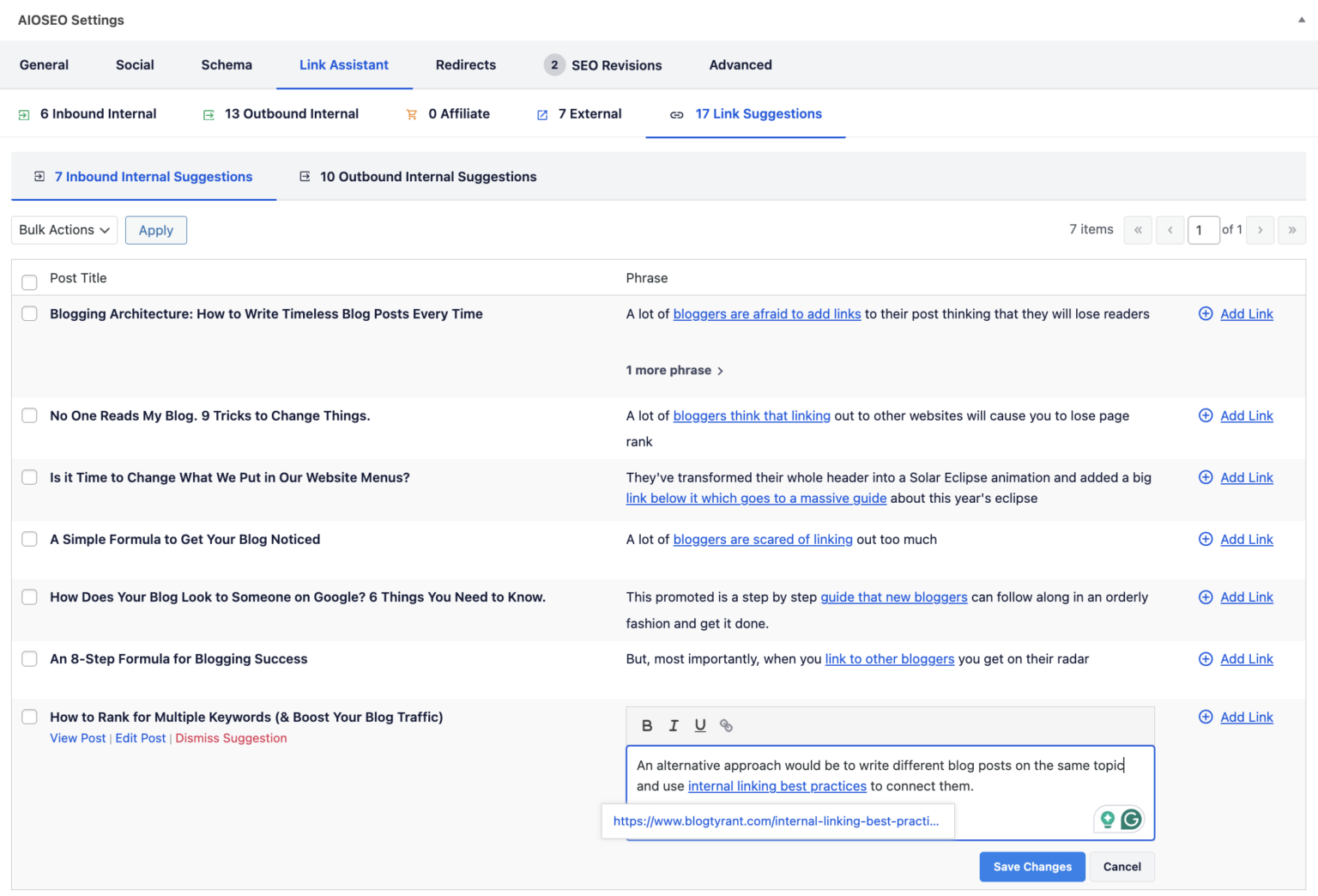Screen dimensions: 1318x896
Task: Toggle italic formatting in the phrase editor
Action: (x=674, y=725)
